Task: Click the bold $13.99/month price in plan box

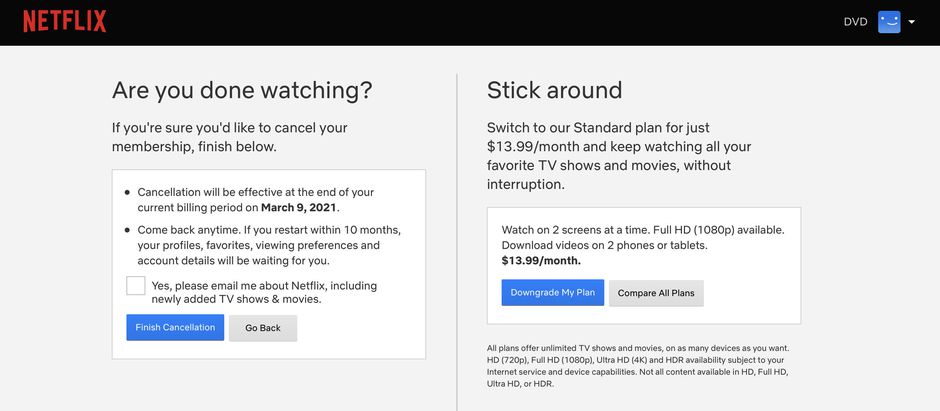Action: pos(541,260)
